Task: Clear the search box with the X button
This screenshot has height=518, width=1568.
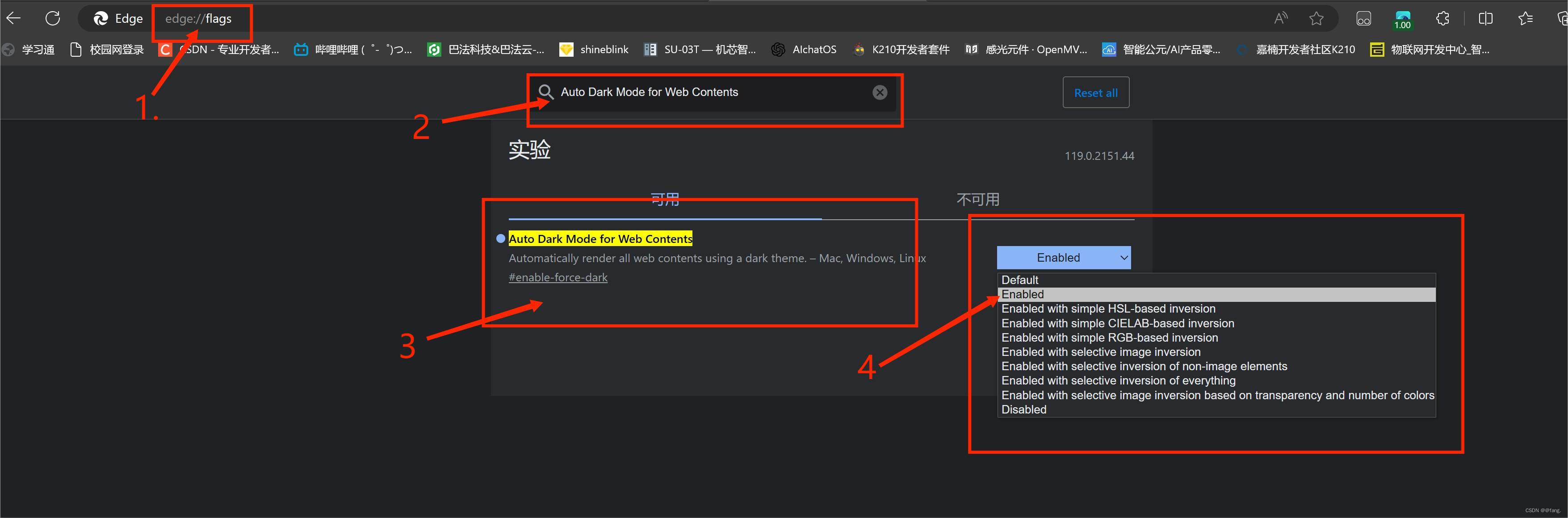Action: [879, 92]
